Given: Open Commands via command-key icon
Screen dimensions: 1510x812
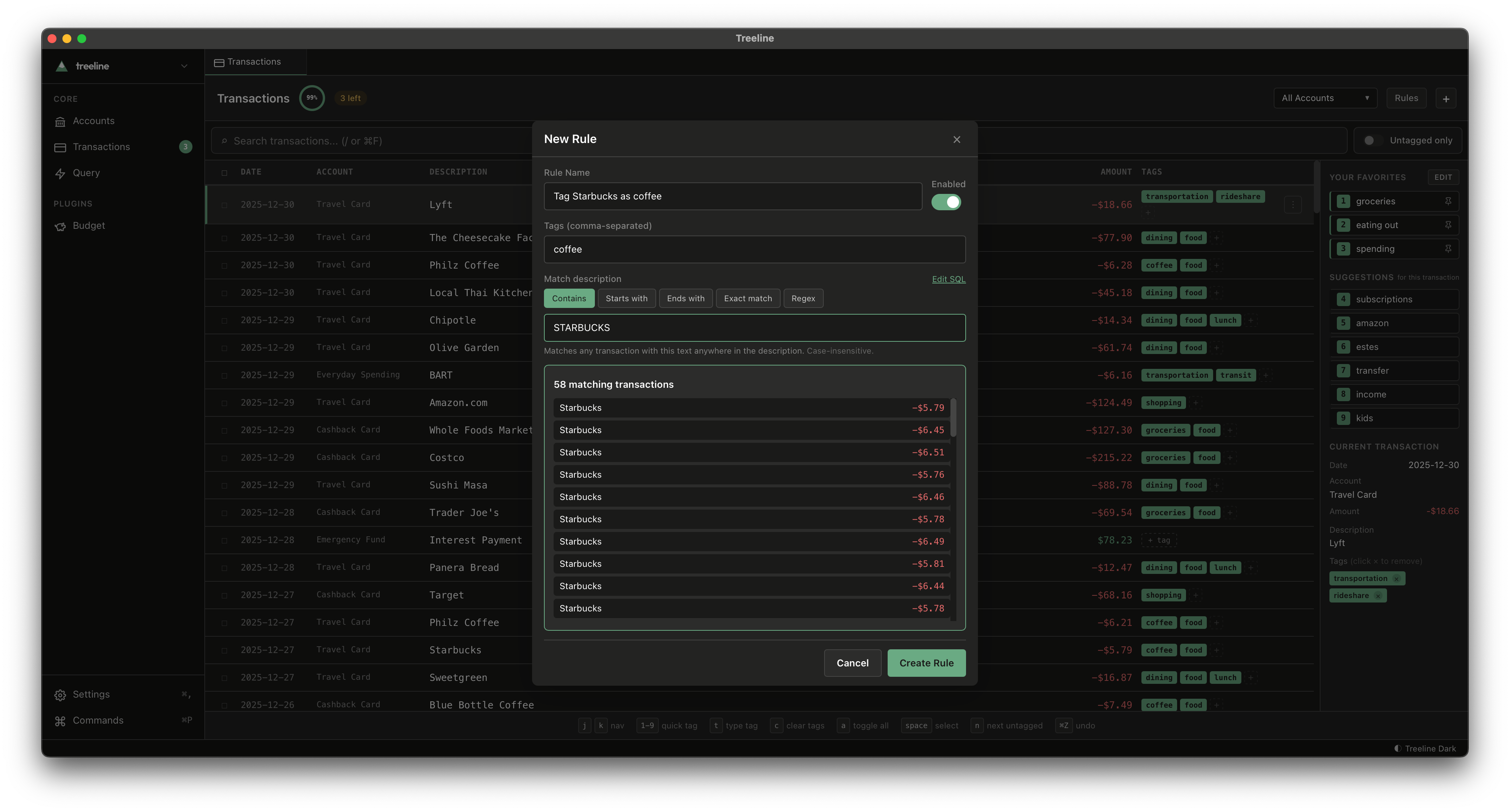Looking at the screenshot, I should click(60, 721).
